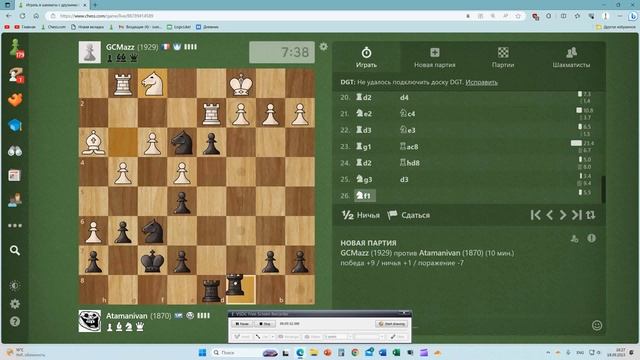This screenshot has height=360, width=640.
Task: Select move ac8 on row 23
Action: pos(409,147)
